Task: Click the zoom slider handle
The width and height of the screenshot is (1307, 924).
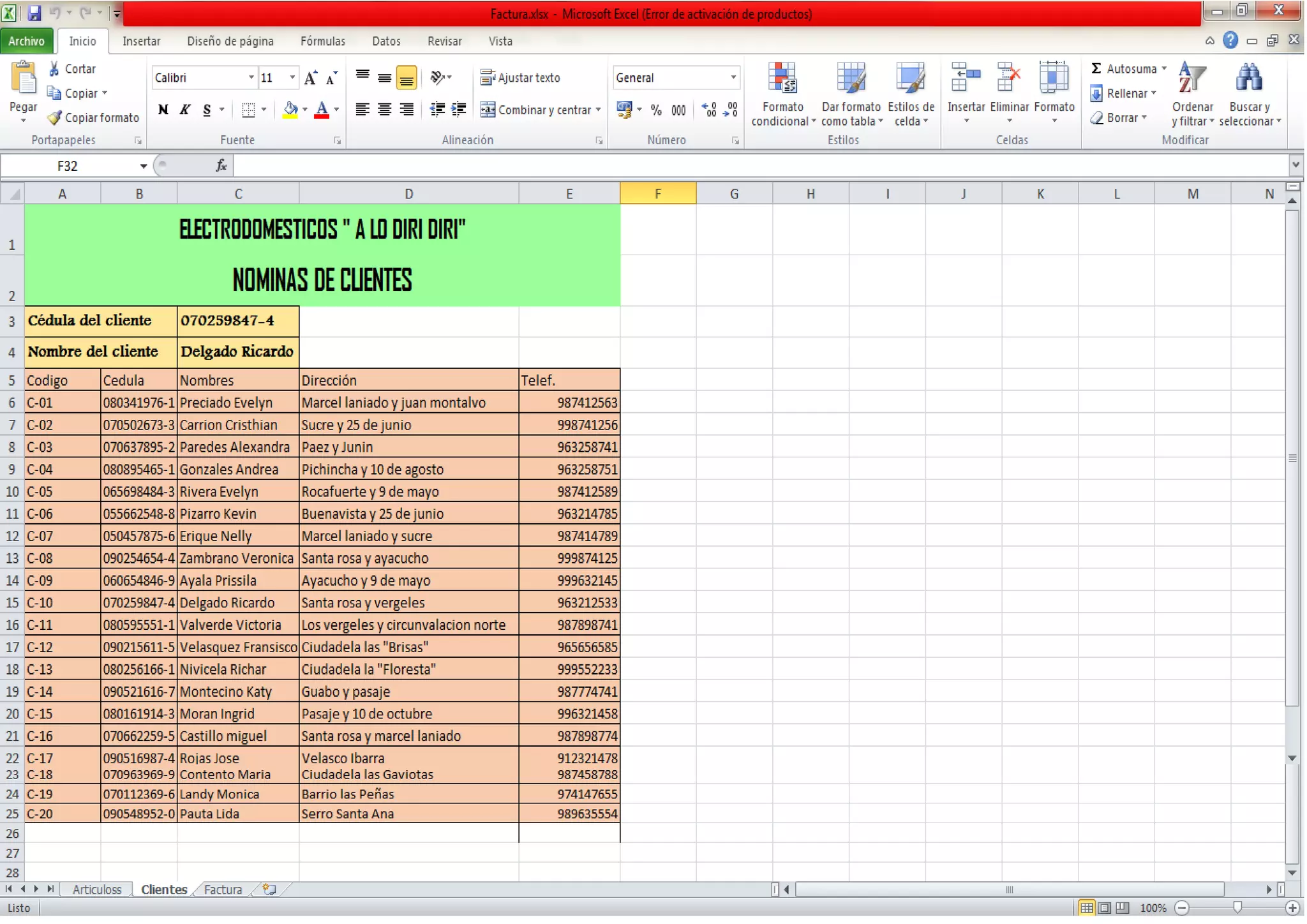Action: [x=1237, y=908]
